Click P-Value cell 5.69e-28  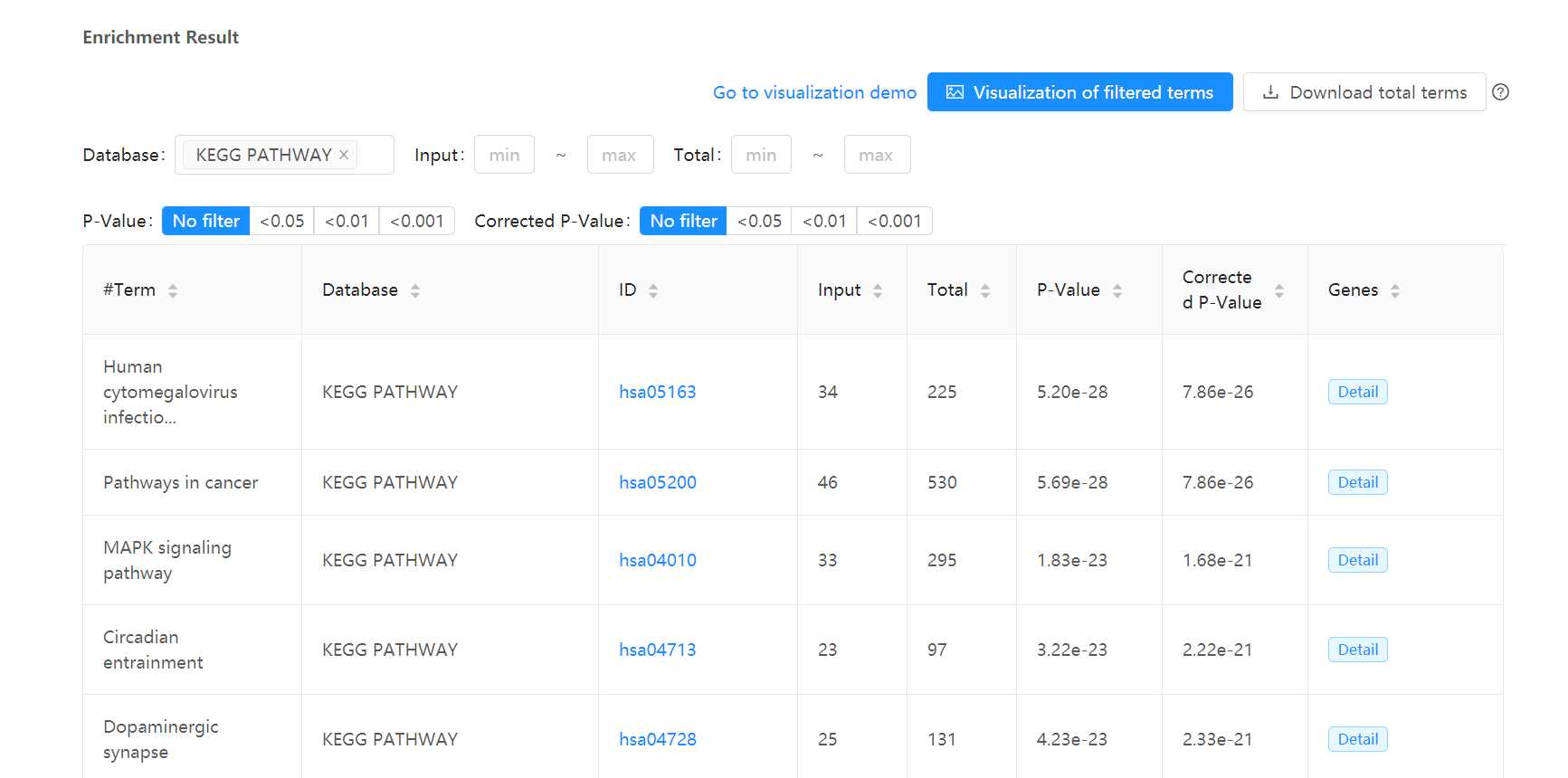tap(1072, 482)
